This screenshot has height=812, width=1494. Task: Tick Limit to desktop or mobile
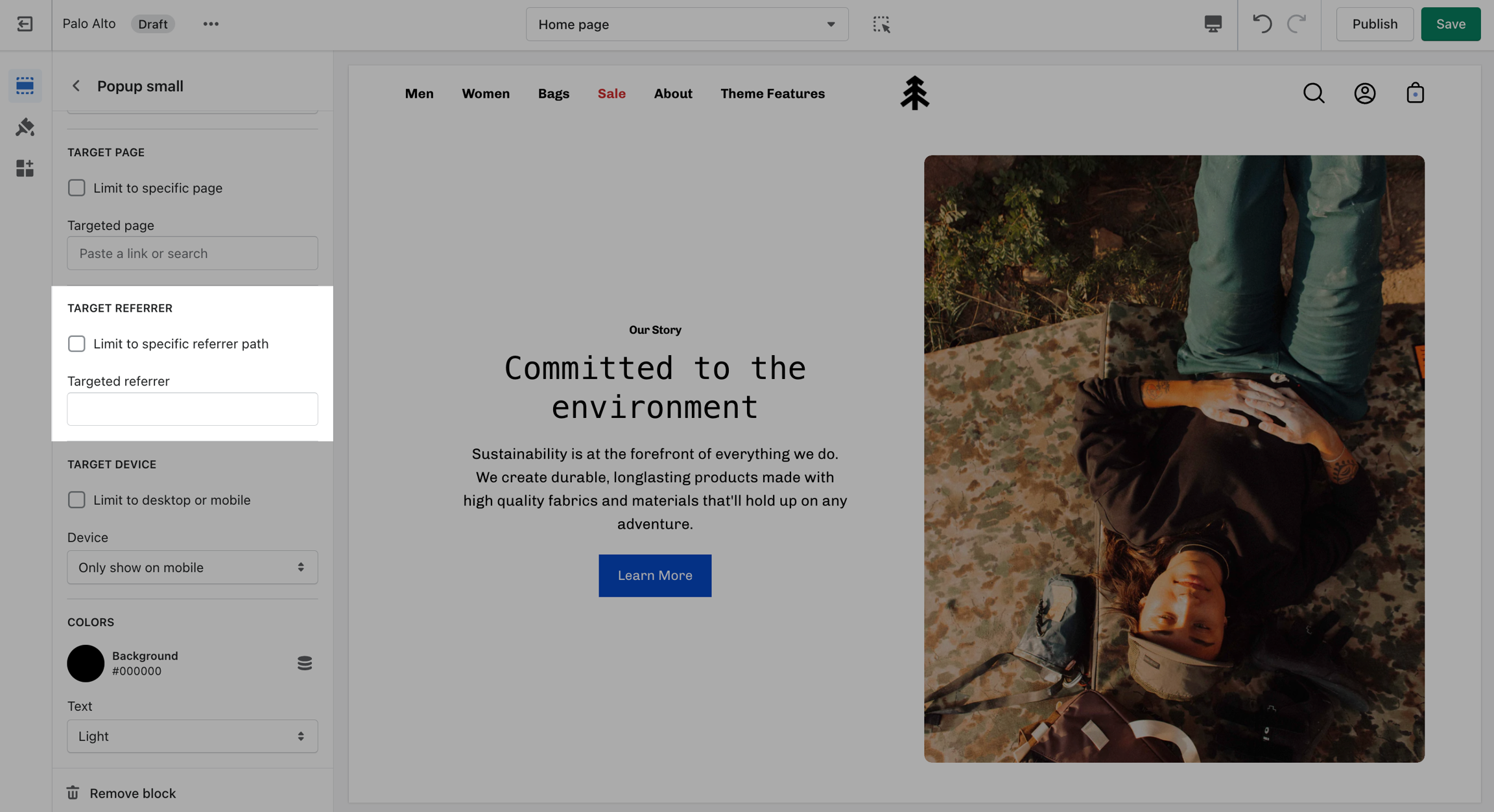(77, 500)
